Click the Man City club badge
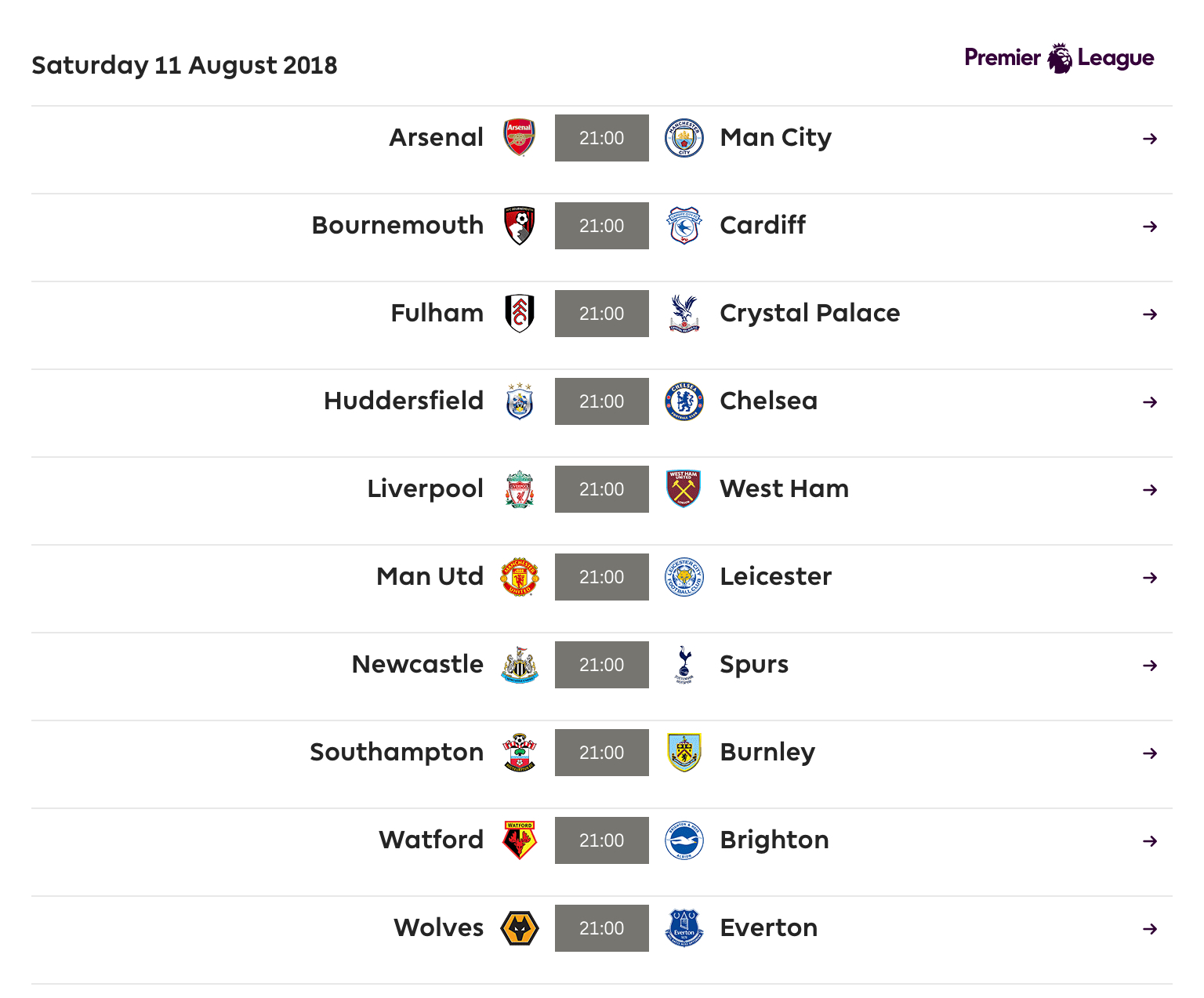This screenshot has height=998, width=1204. (684, 138)
